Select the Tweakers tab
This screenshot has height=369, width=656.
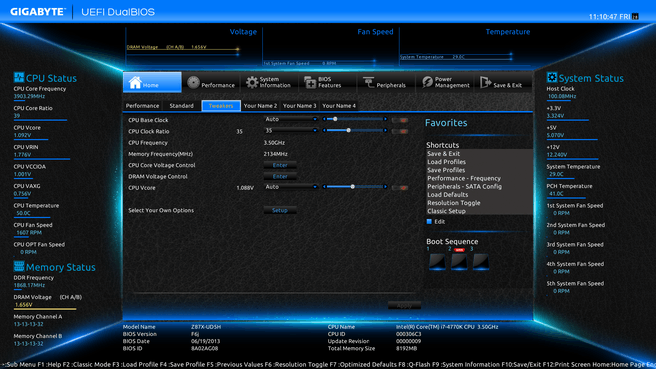pyautogui.click(x=221, y=106)
